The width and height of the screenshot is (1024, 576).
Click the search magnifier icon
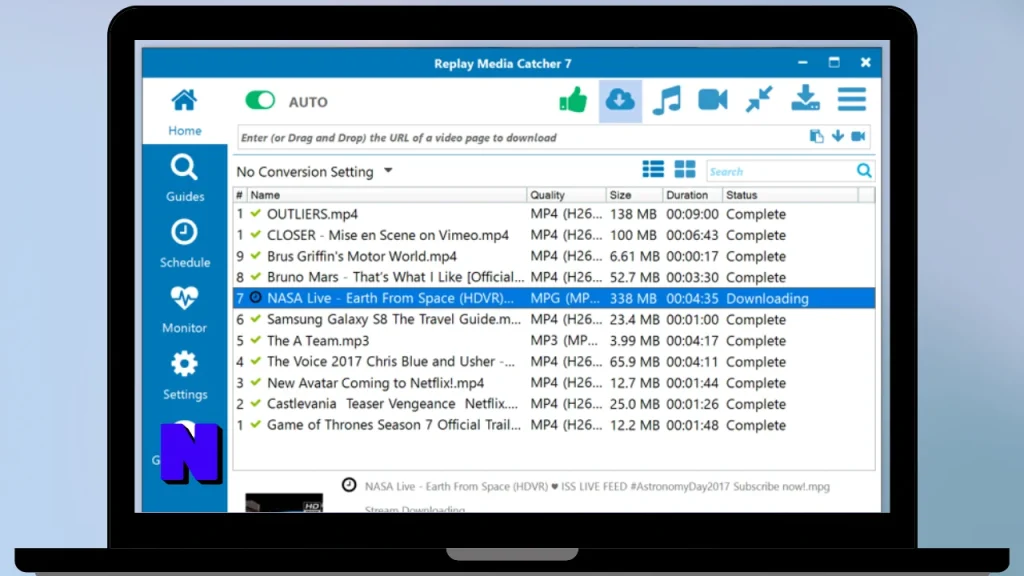pyautogui.click(x=864, y=171)
